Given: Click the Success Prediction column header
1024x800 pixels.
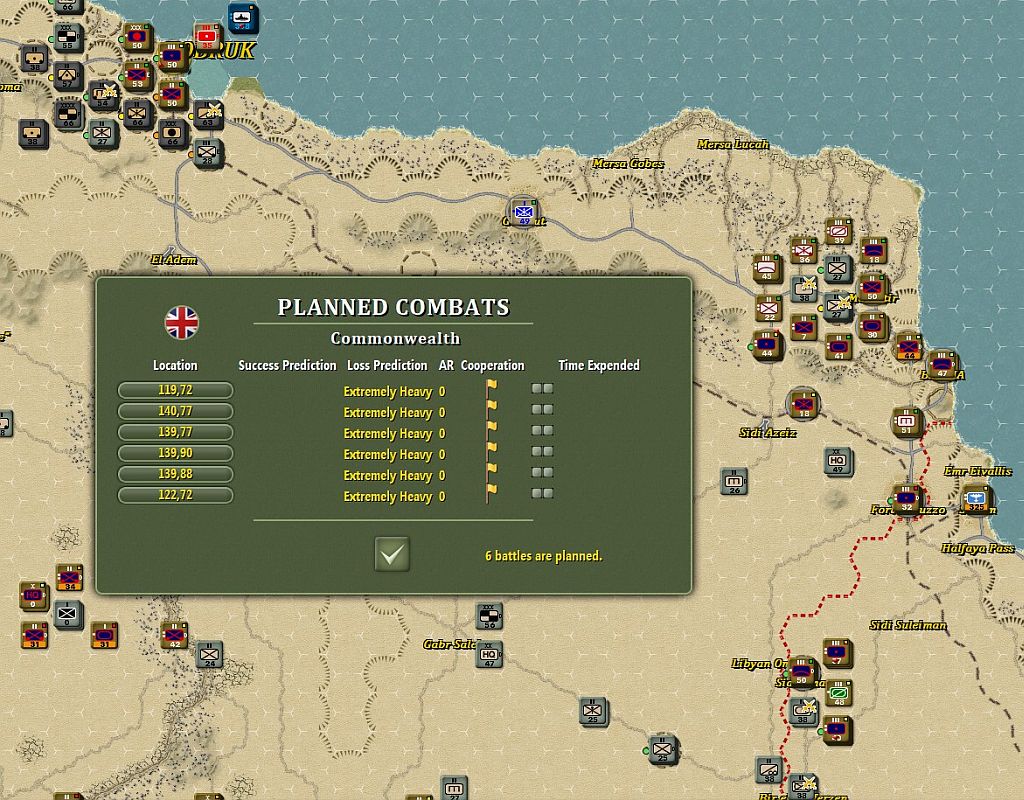Looking at the screenshot, I should coord(287,365).
